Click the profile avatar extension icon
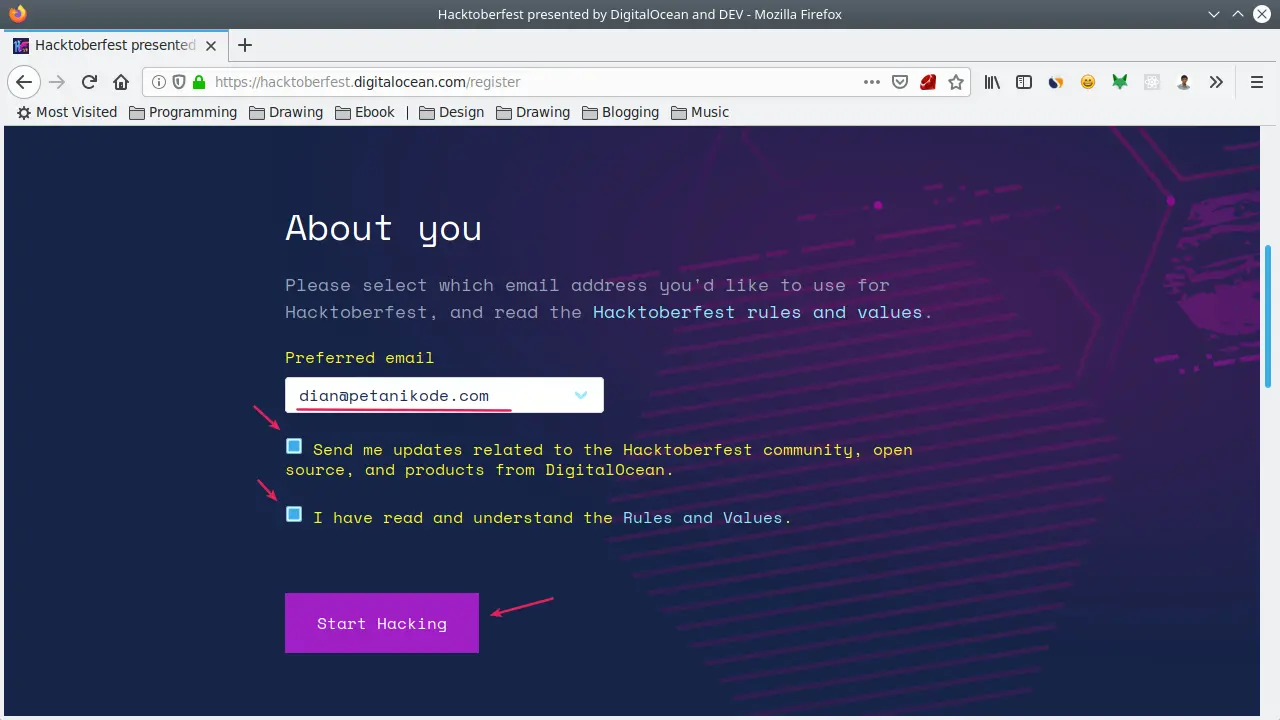The image size is (1280, 720). tap(1184, 82)
